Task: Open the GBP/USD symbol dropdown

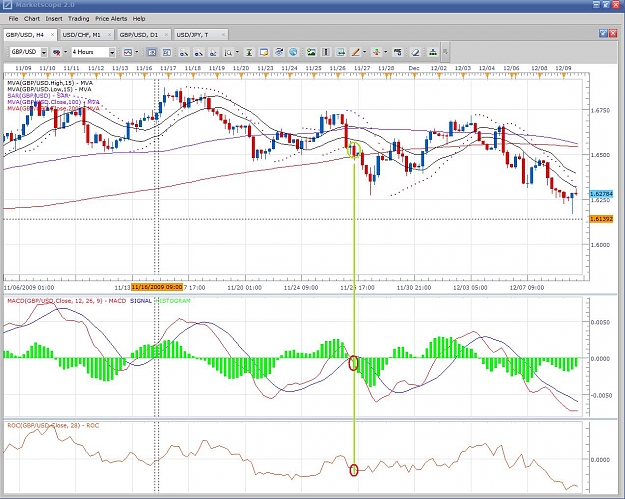Action: point(44,52)
